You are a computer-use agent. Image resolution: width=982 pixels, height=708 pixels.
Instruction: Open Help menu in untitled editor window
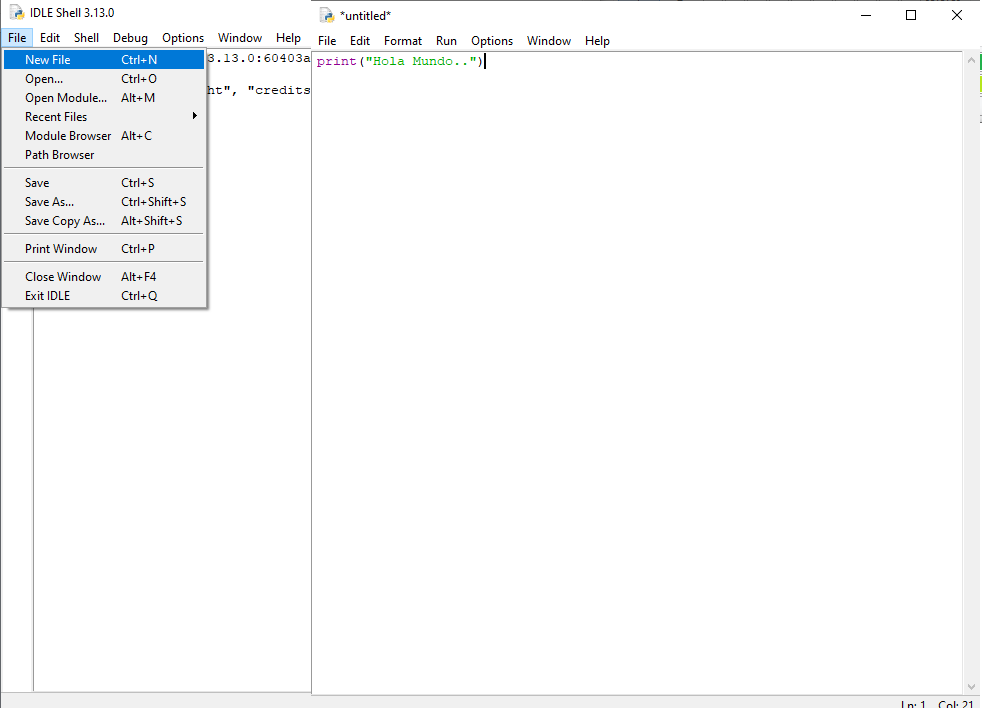coord(597,41)
